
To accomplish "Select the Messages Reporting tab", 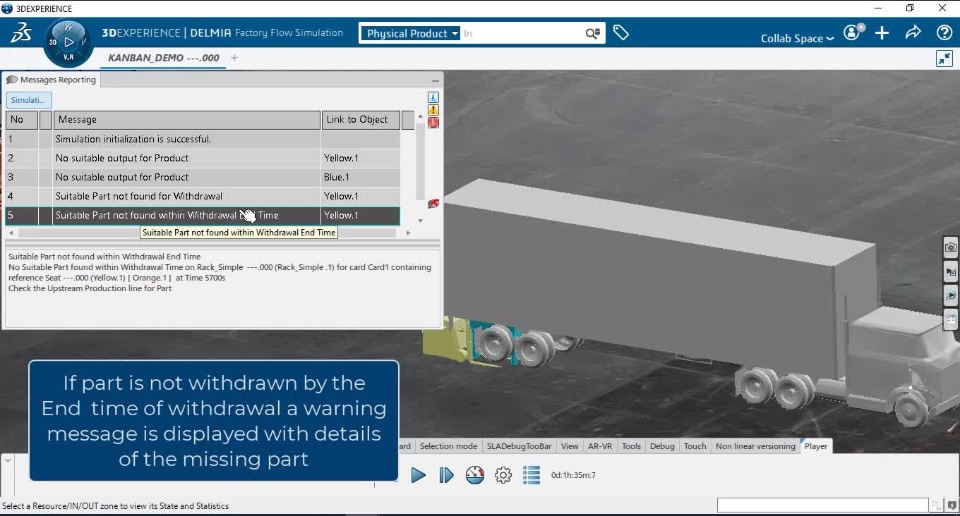I will (x=51, y=80).
